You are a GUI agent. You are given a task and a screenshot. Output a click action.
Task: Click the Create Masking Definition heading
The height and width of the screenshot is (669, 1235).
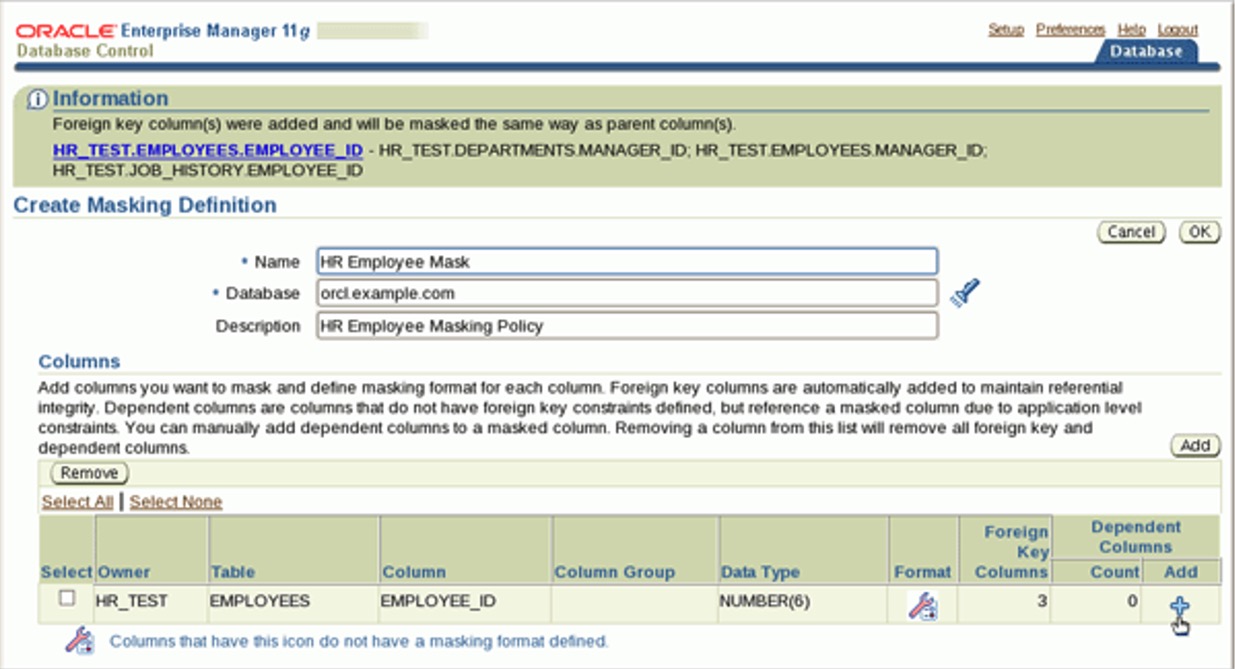click(x=145, y=205)
